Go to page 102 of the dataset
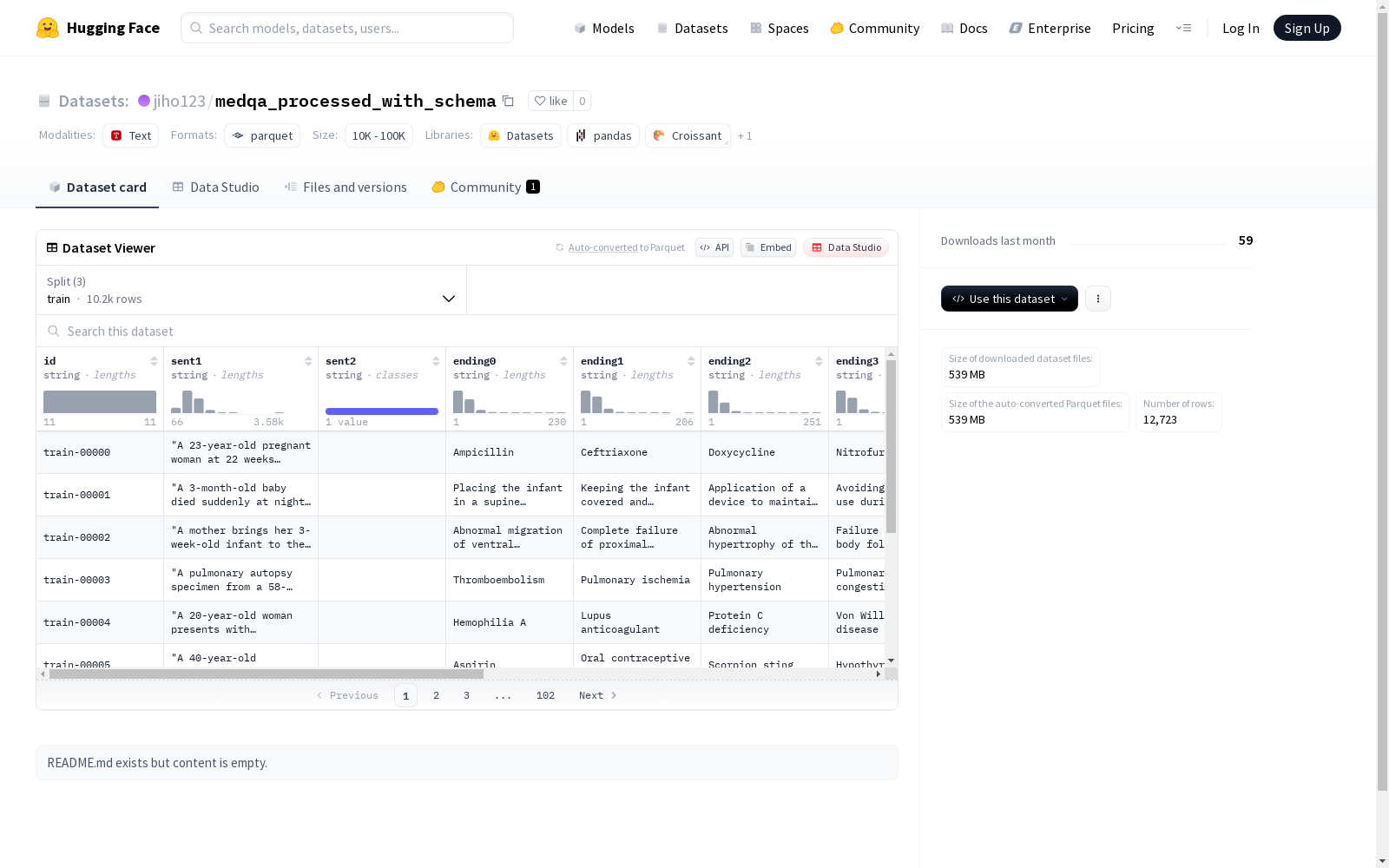The image size is (1389, 868). pyautogui.click(x=545, y=695)
